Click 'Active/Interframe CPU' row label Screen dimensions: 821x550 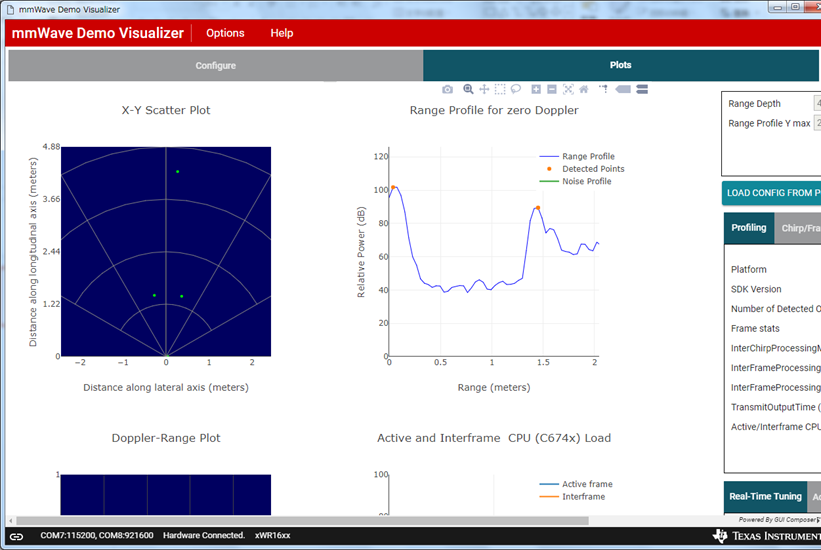pyautogui.click(x=775, y=427)
